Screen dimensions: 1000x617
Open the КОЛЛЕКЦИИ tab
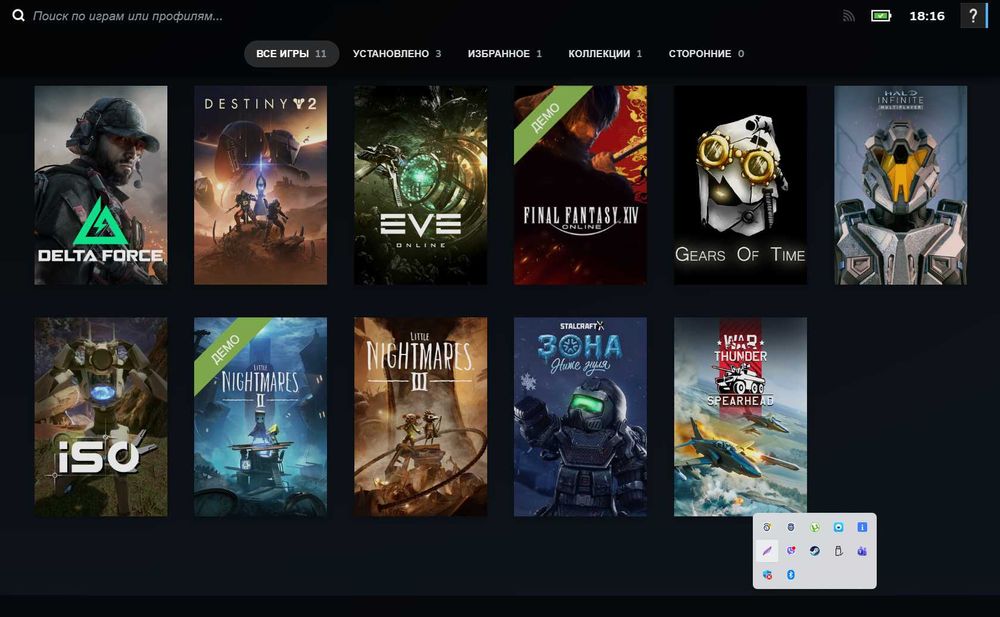tap(605, 54)
